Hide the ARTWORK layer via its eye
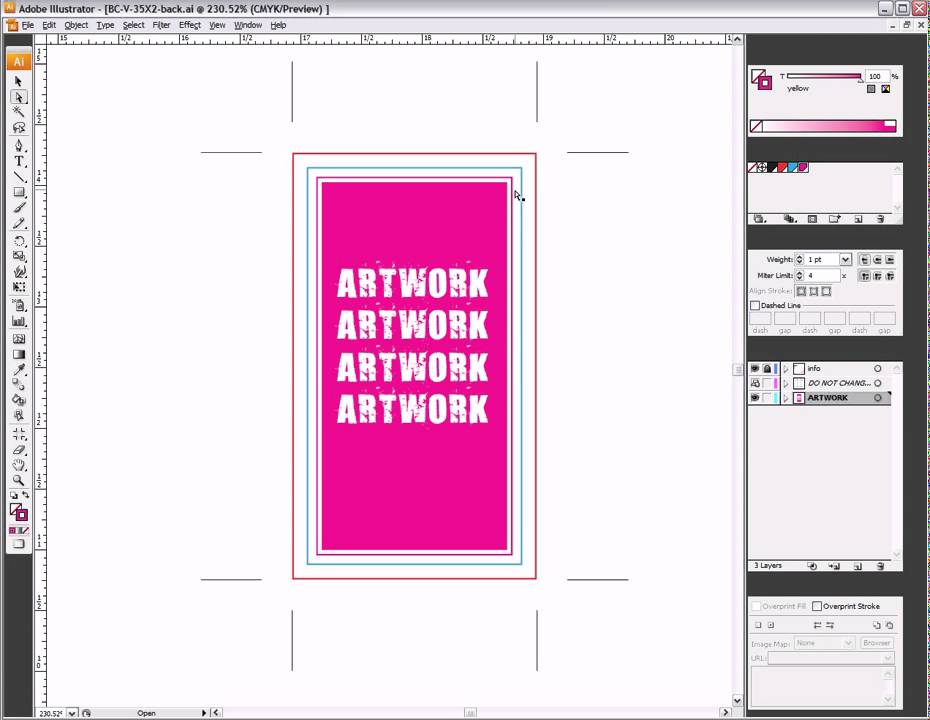Screen dimensions: 930x720 click(x=754, y=398)
